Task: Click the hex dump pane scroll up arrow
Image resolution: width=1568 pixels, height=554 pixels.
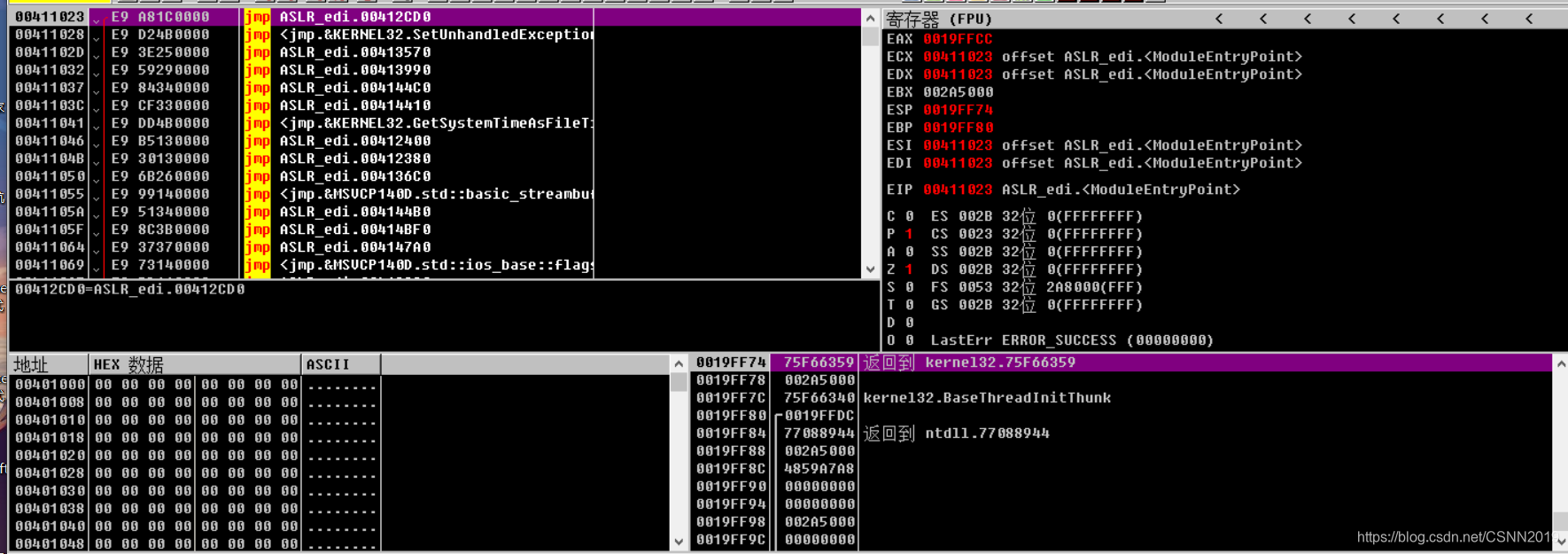Action: tap(679, 363)
